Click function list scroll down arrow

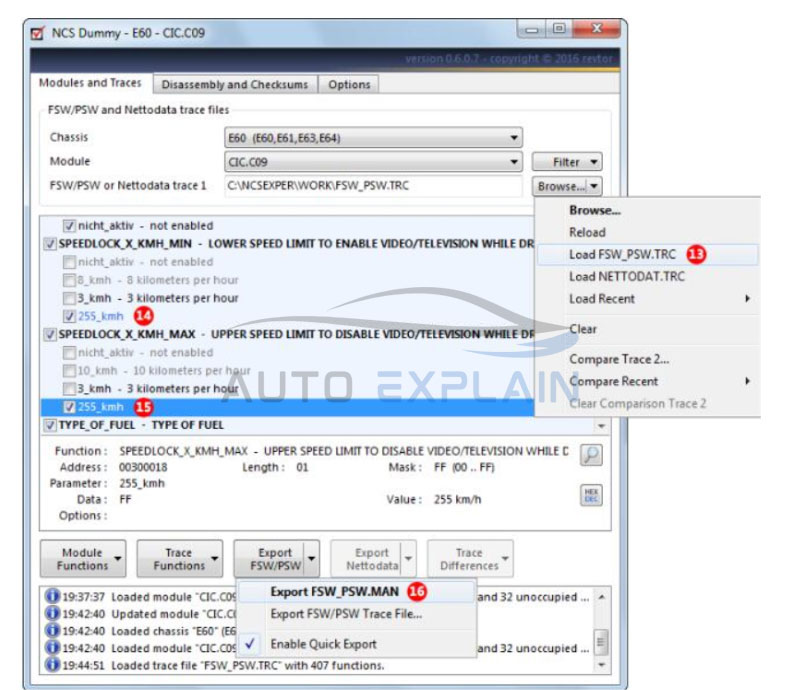coord(602,426)
